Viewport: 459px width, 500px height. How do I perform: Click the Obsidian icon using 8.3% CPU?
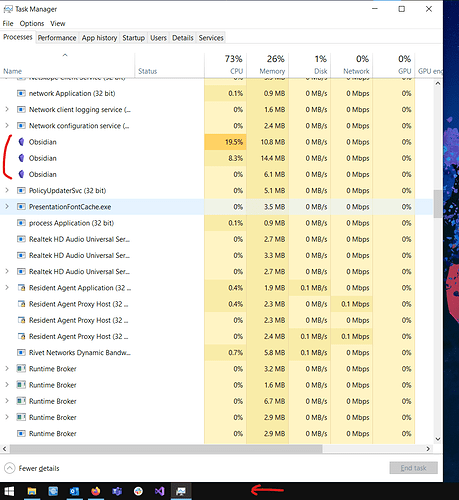(21, 158)
